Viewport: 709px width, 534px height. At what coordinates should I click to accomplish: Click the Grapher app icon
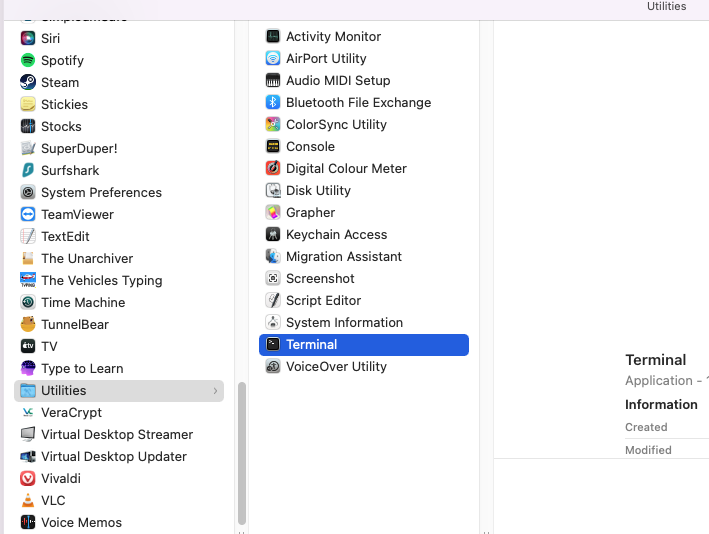[273, 212]
